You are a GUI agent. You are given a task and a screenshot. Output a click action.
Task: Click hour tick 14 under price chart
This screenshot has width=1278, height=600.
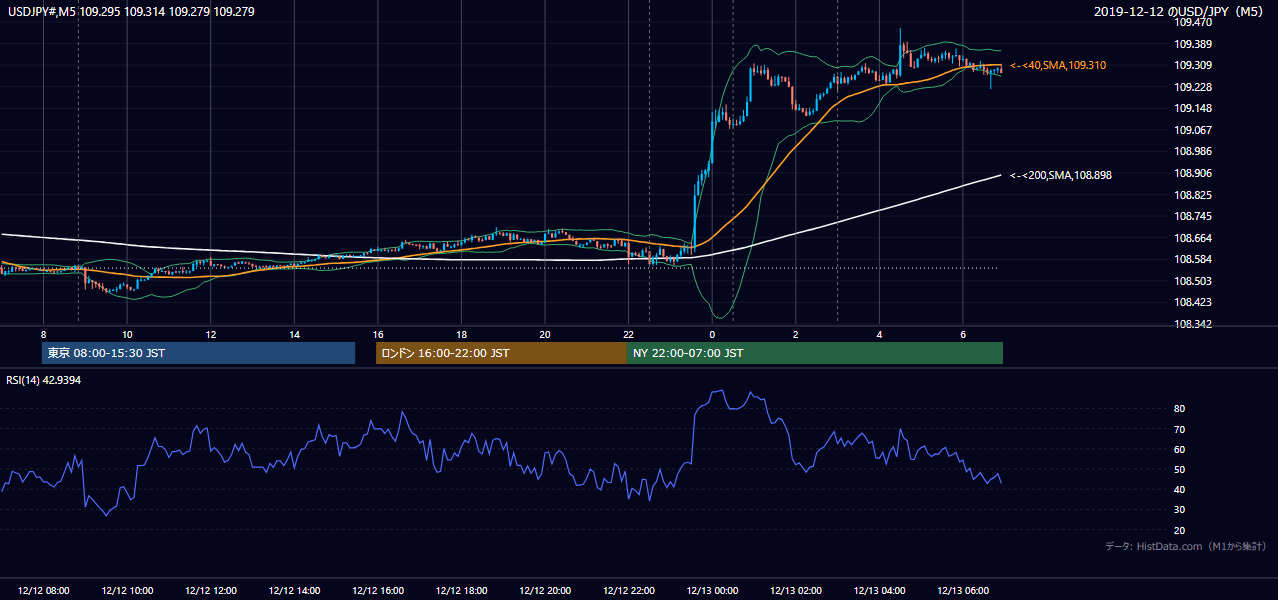coord(294,334)
